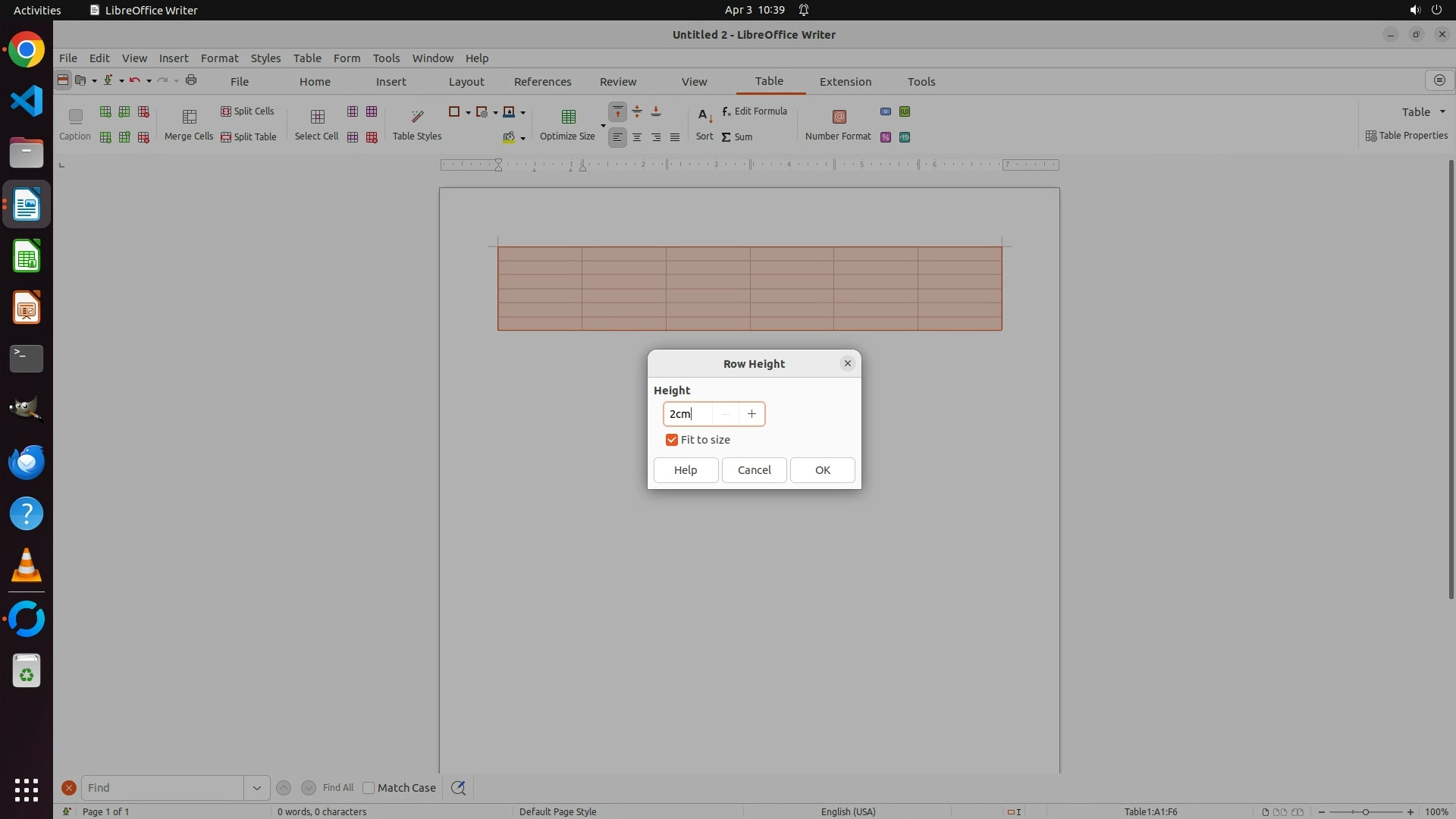Open Table Styles wand icon

pyautogui.click(x=416, y=117)
